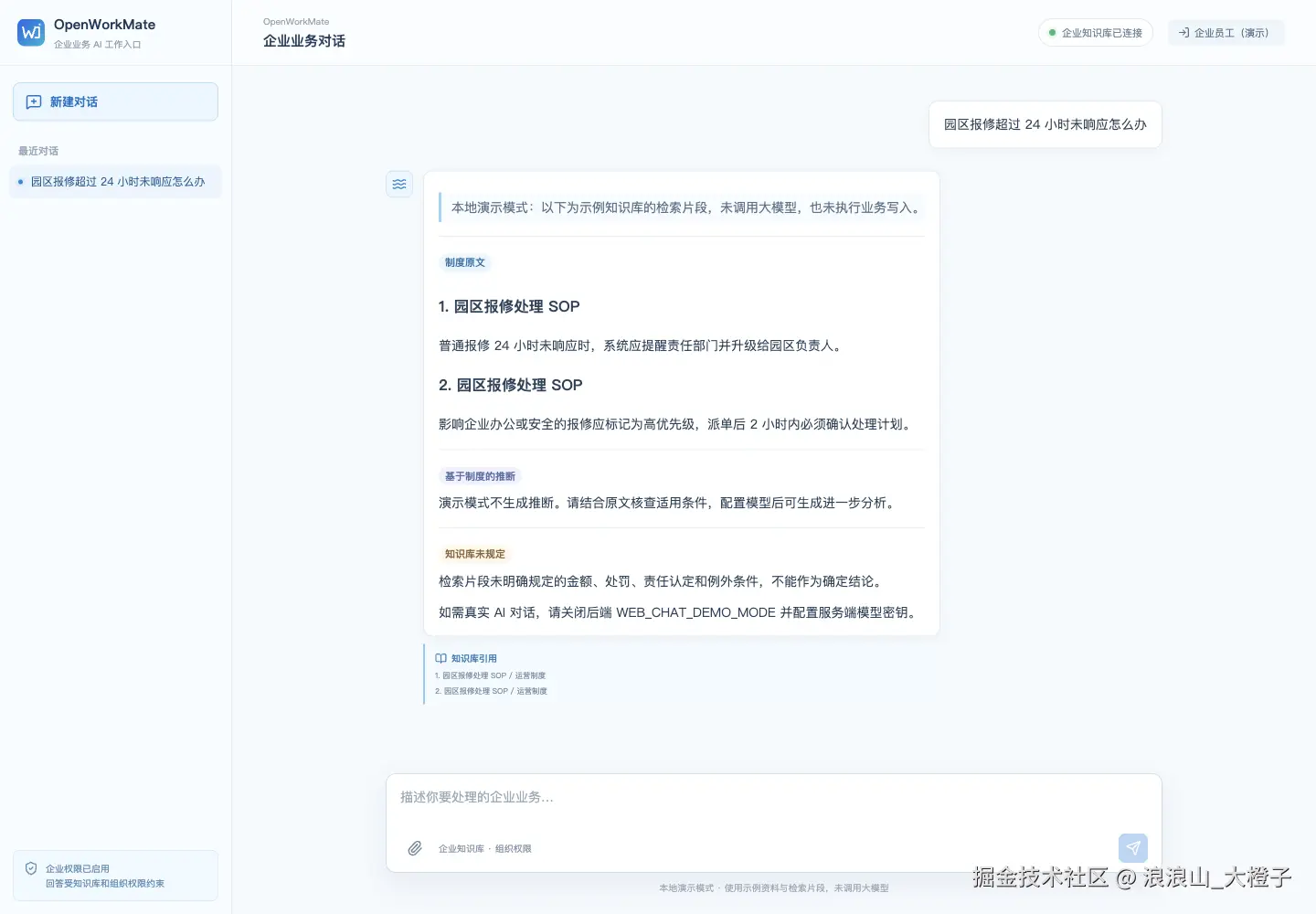Image resolution: width=1316 pixels, height=914 pixels.
Task: Click the line starting 影响企业办公或安全的报修
Action: (677, 424)
